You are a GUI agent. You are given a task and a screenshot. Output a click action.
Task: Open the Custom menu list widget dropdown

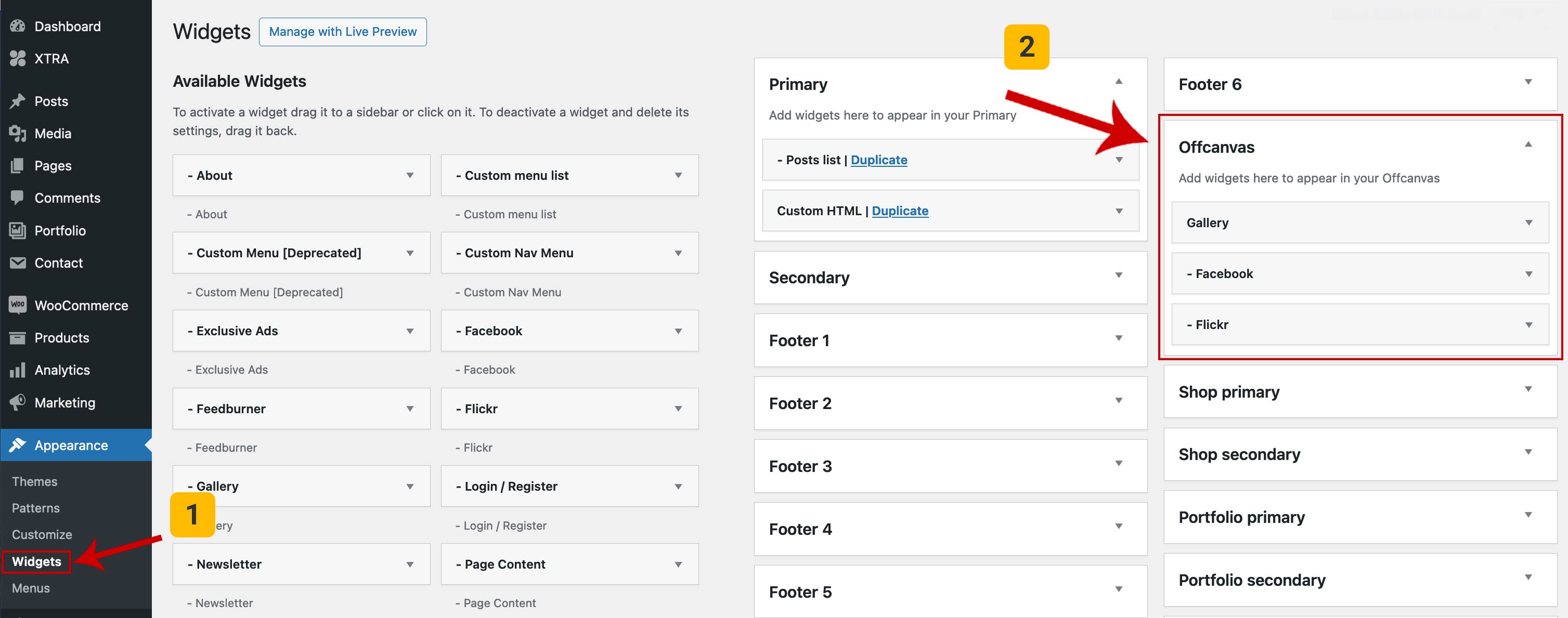click(678, 176)
